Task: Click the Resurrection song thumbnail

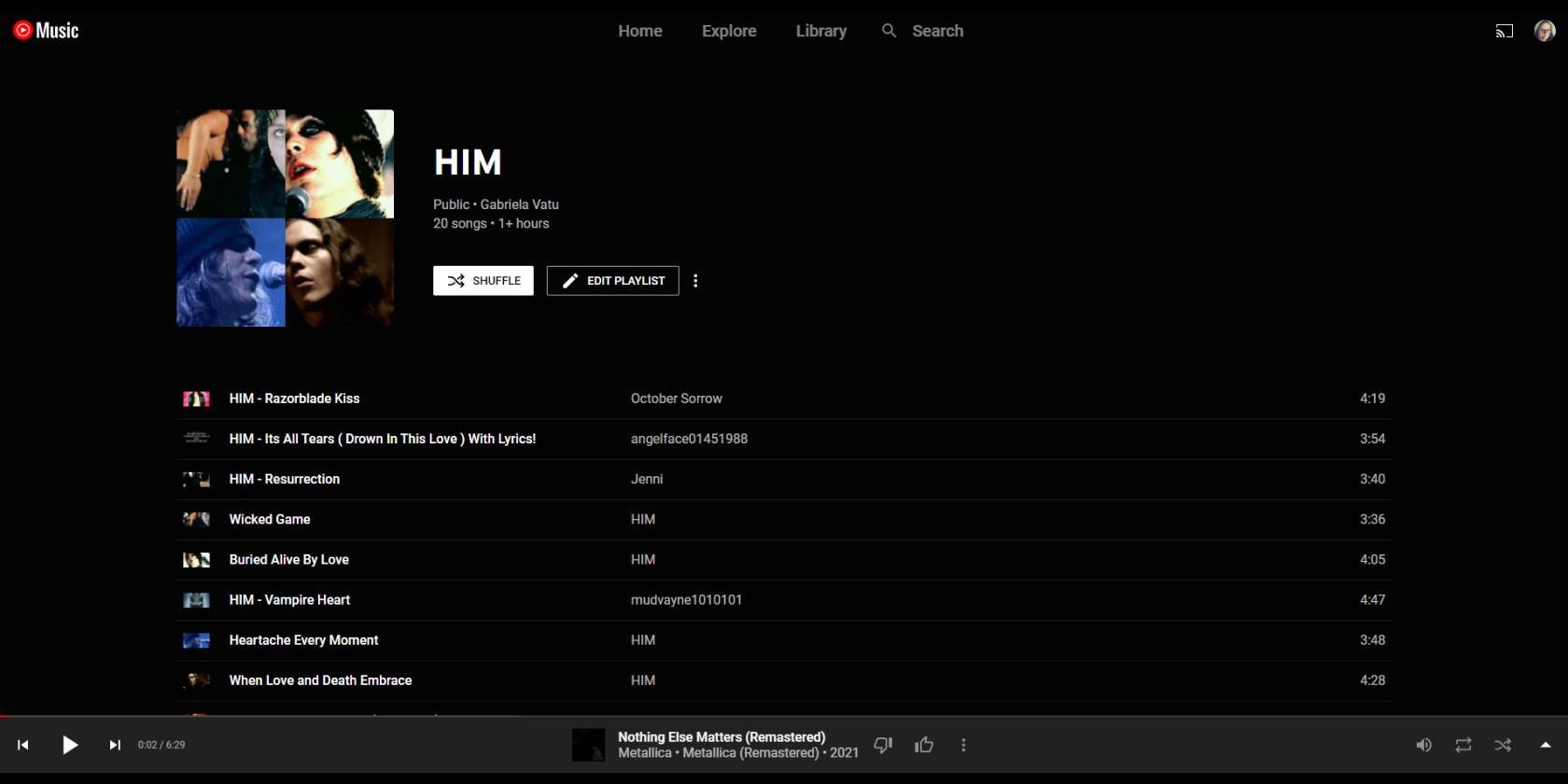Action: [196, 479]
